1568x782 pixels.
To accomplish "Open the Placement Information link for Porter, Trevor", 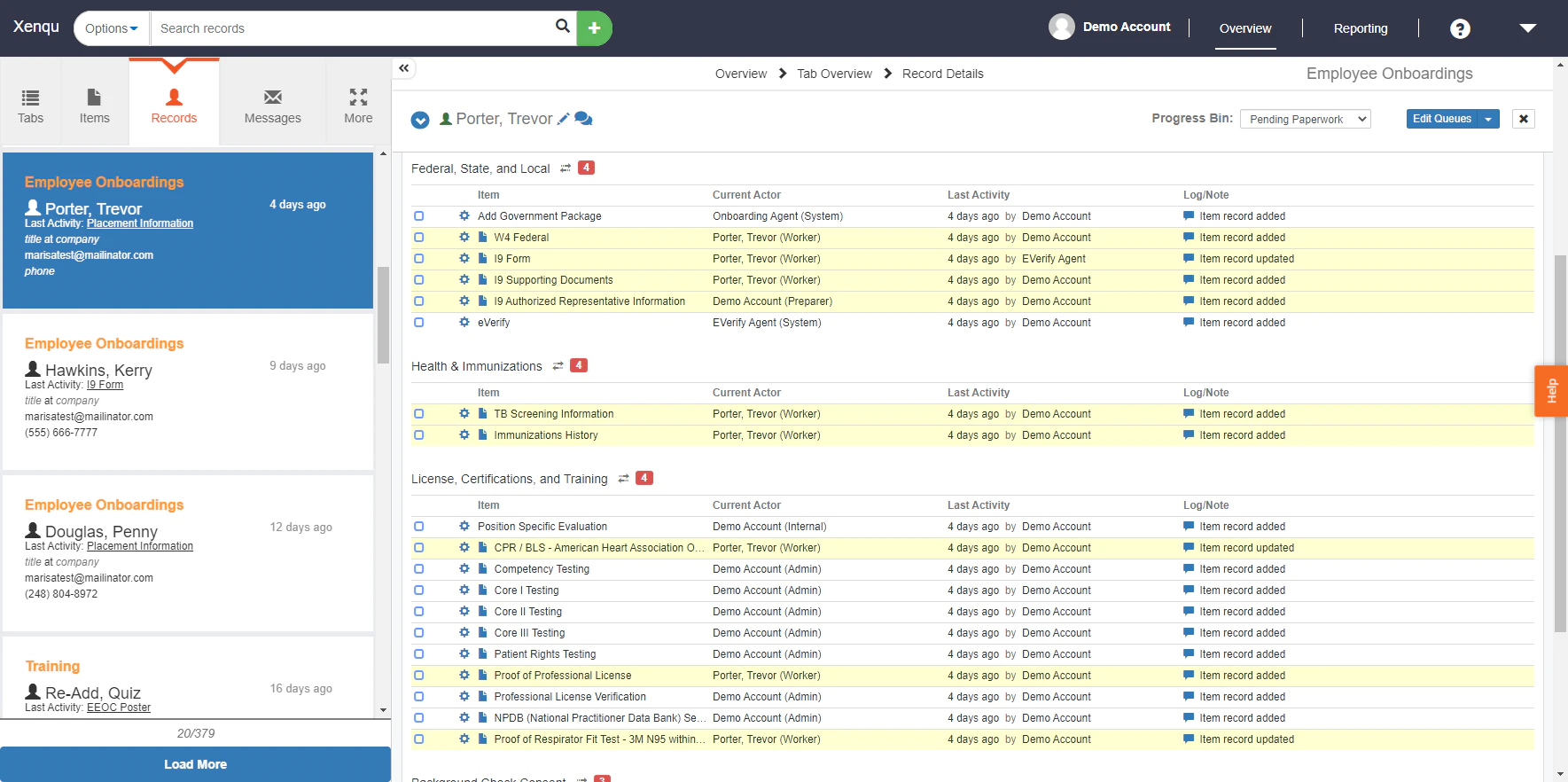I will [x=140, y=223].
